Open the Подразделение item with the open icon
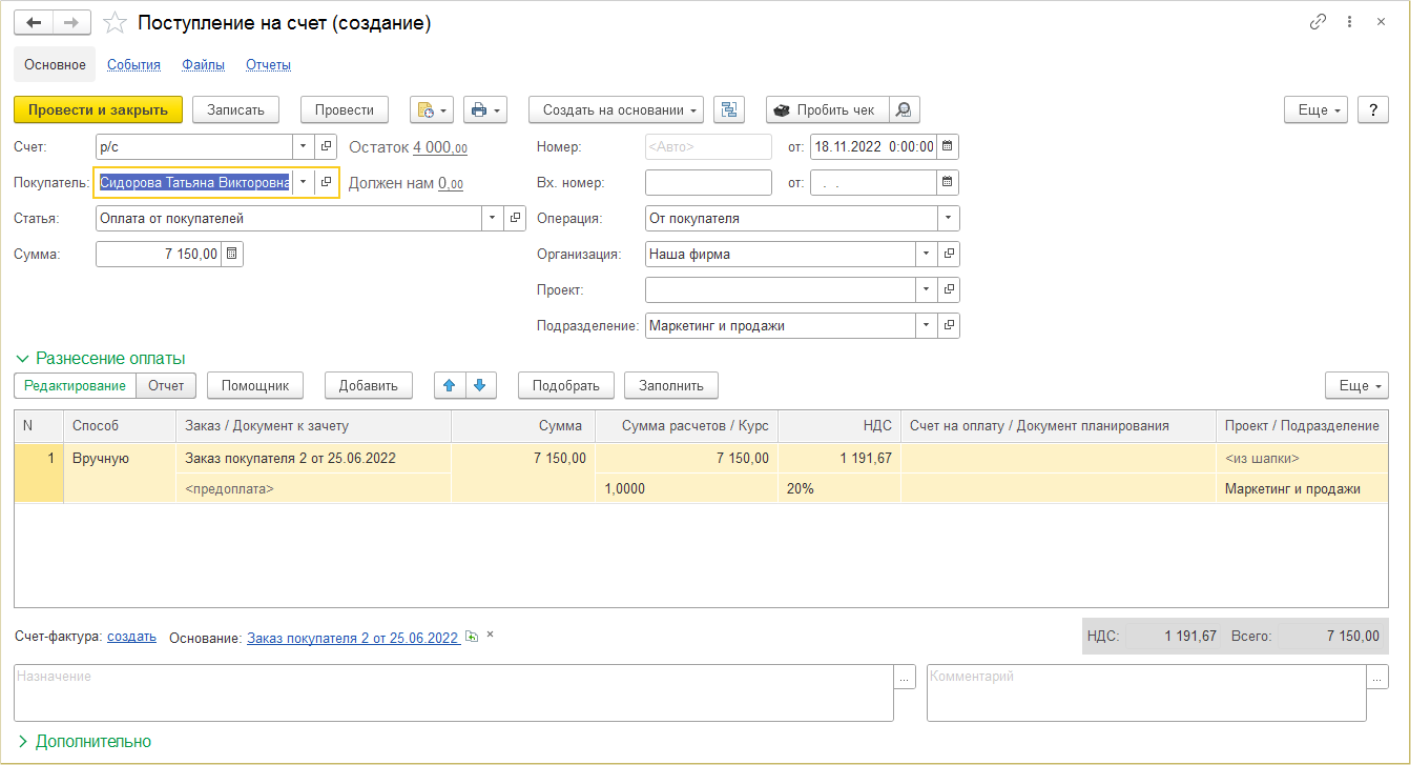This screenshot has height=765, width=1411. (949, 326)
